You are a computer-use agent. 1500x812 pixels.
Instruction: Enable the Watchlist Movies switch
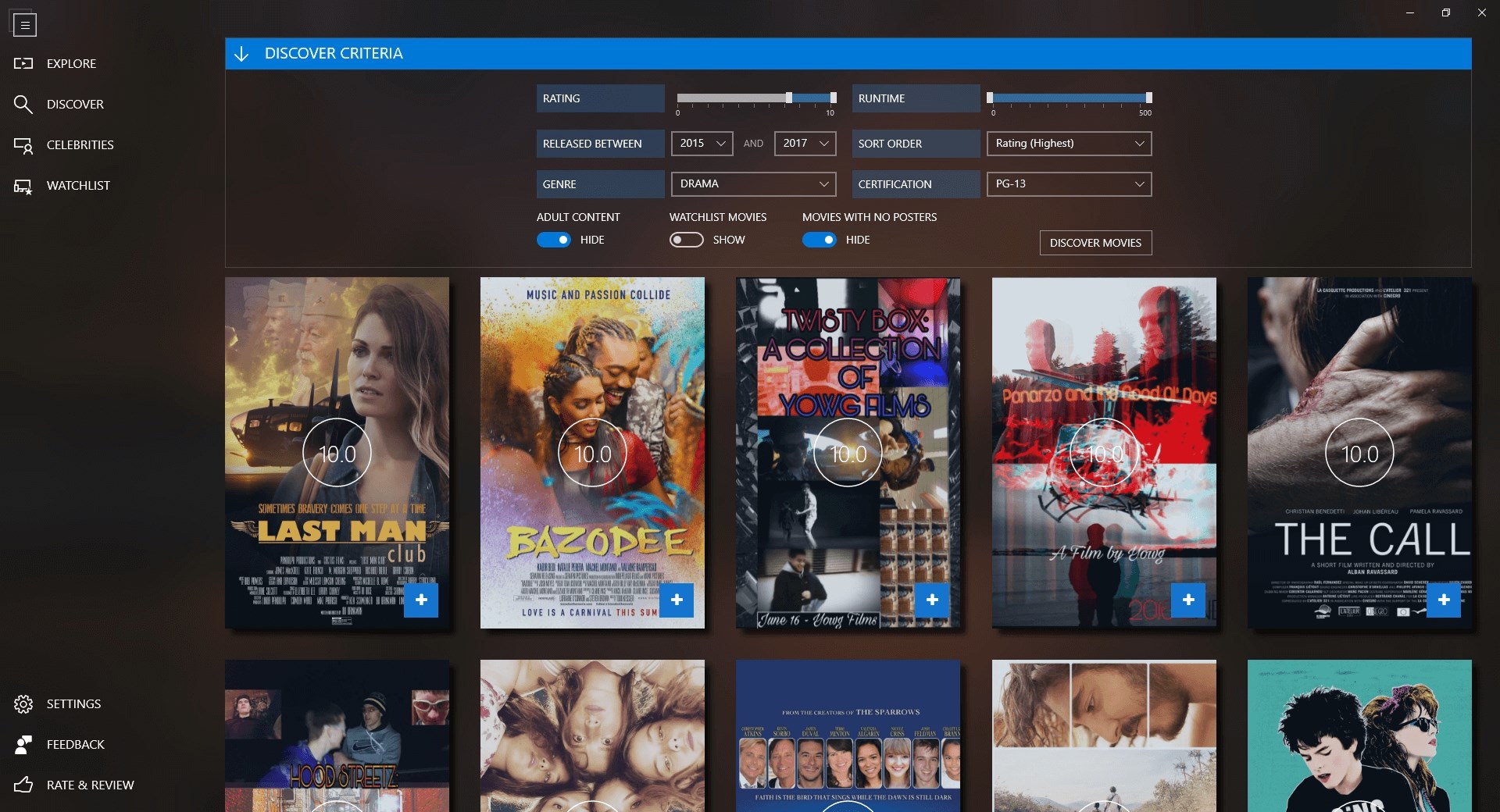coord(687,240)
